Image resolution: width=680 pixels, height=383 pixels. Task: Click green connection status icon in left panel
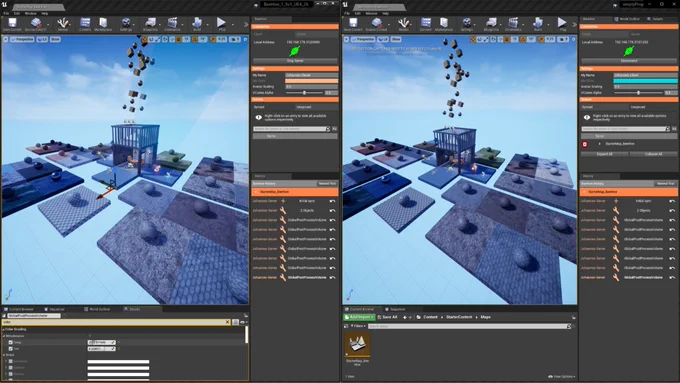pos(295,51)
